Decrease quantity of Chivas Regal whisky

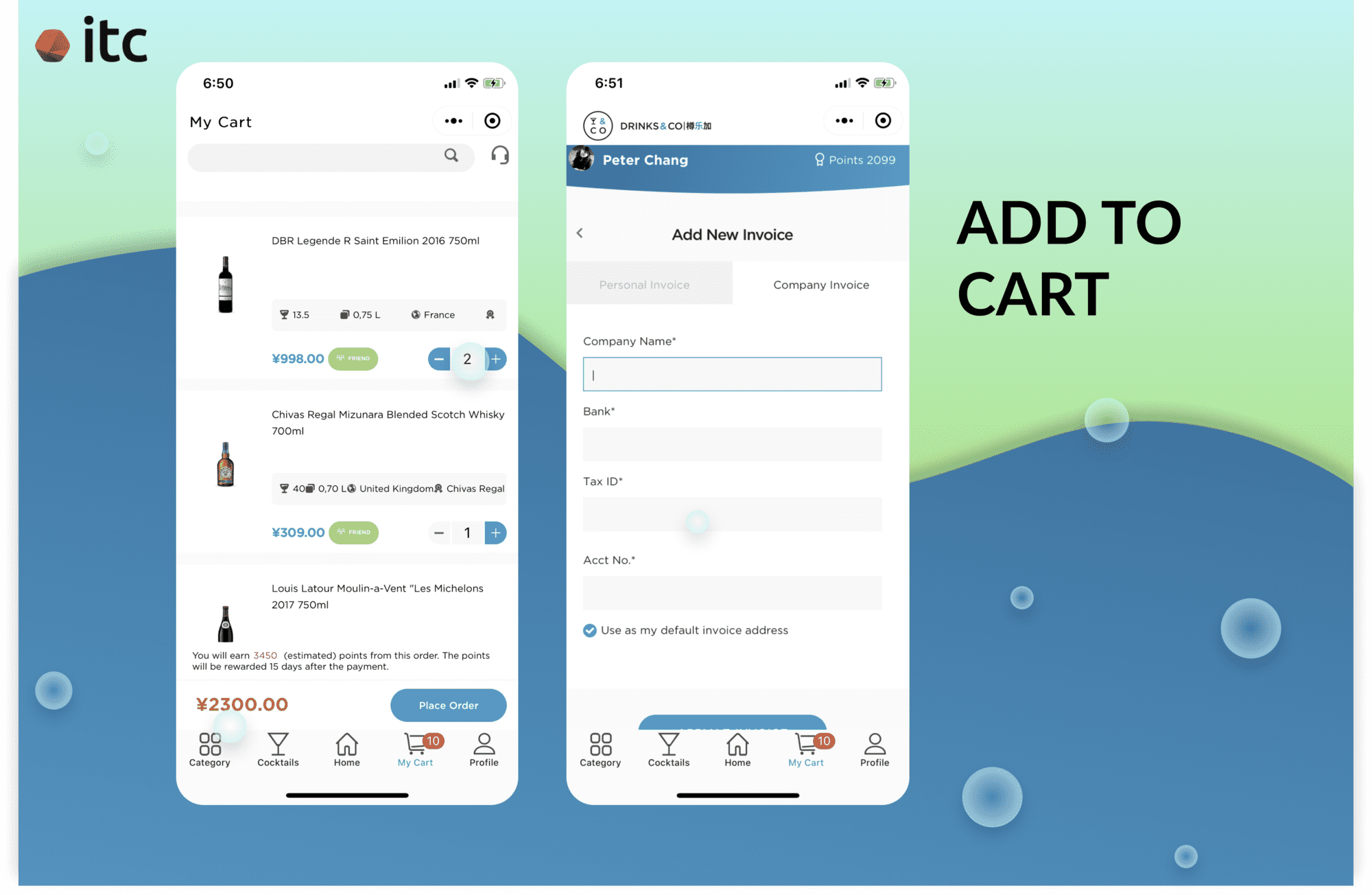(438, 532)
